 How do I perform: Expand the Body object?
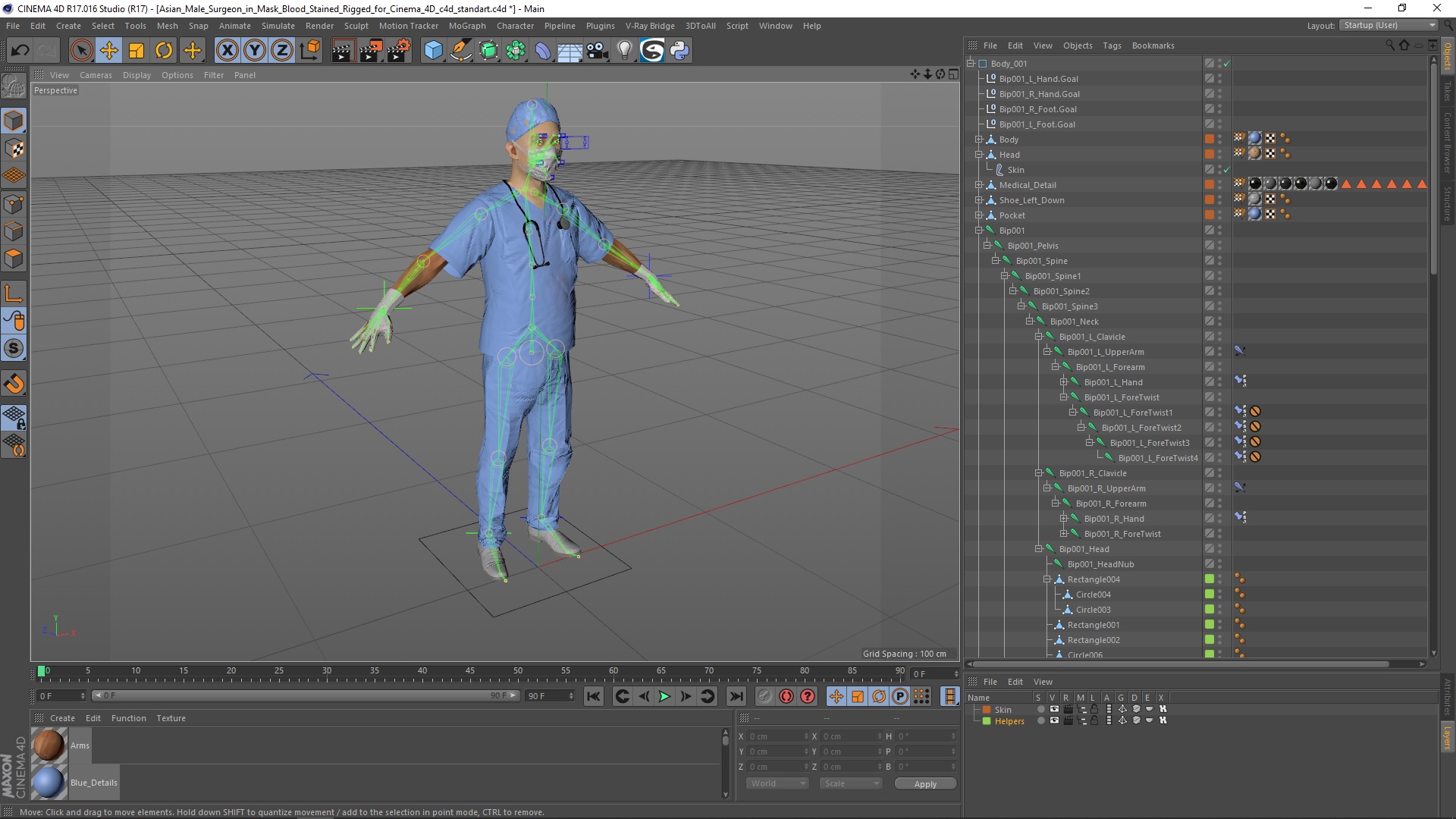pyautogui.click(x=979, y=140)
